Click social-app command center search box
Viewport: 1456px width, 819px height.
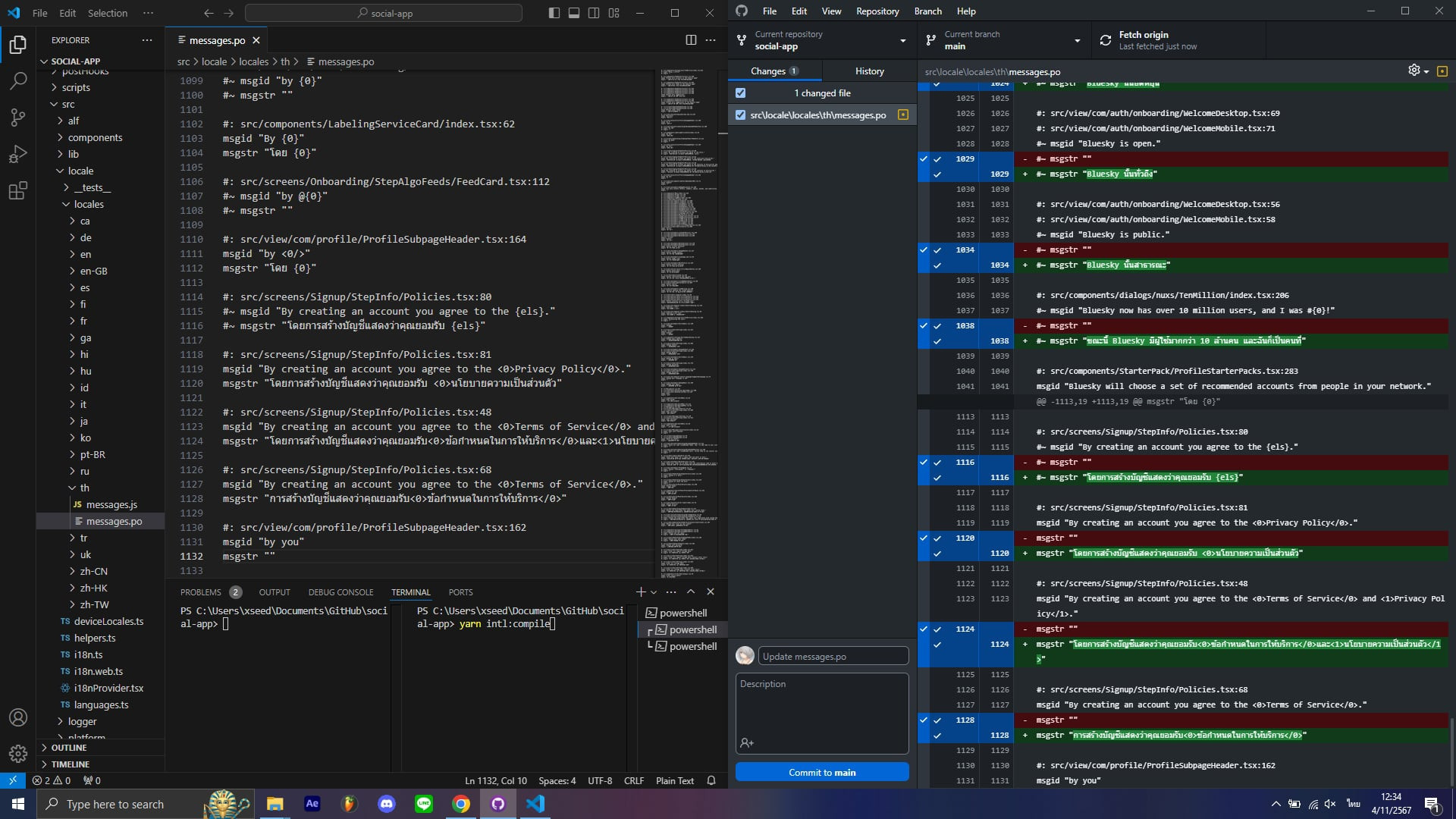coord(384,13)
